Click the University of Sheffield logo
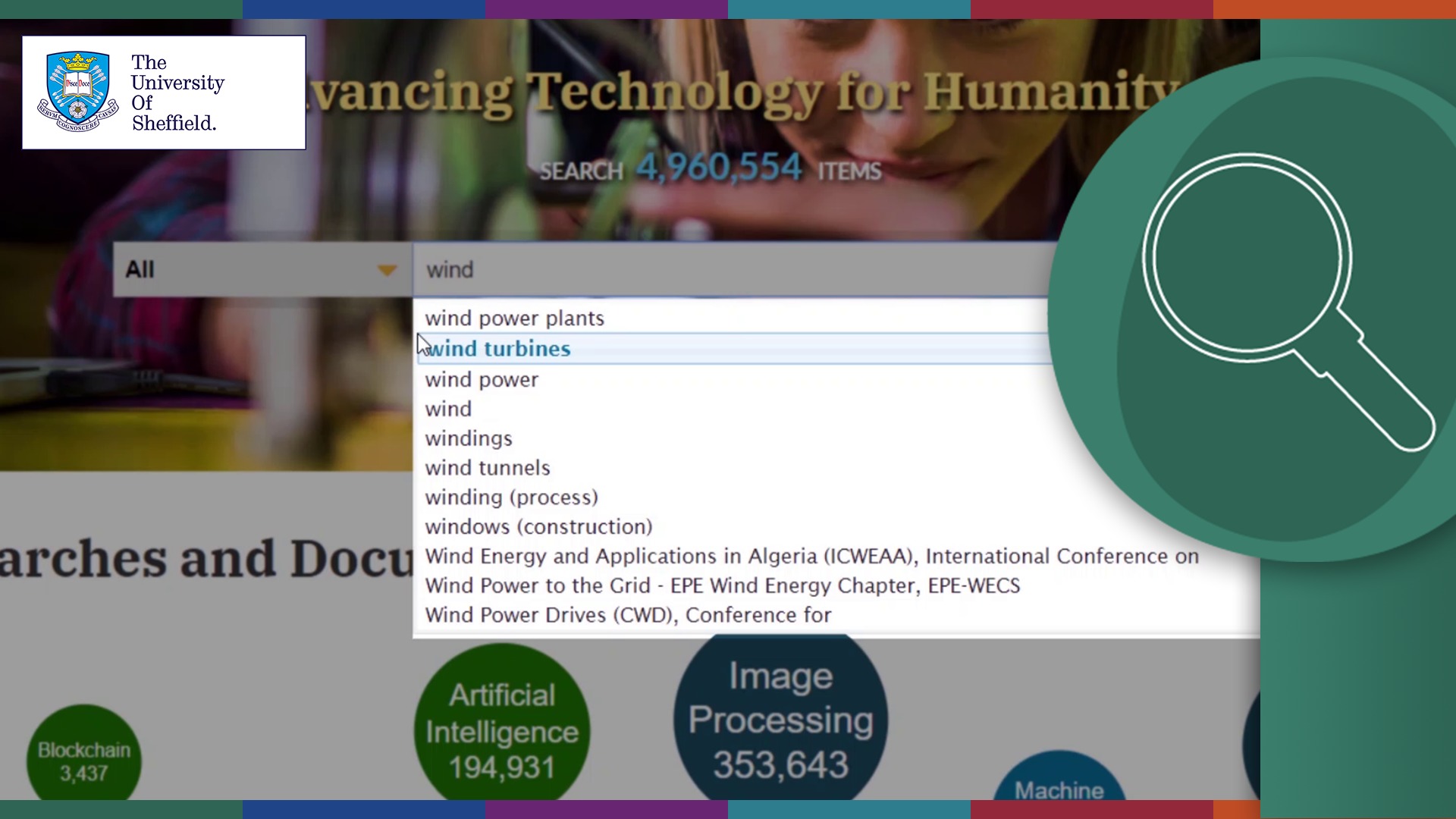Viewport: 1456px width, 819px height. coord(164,93)
